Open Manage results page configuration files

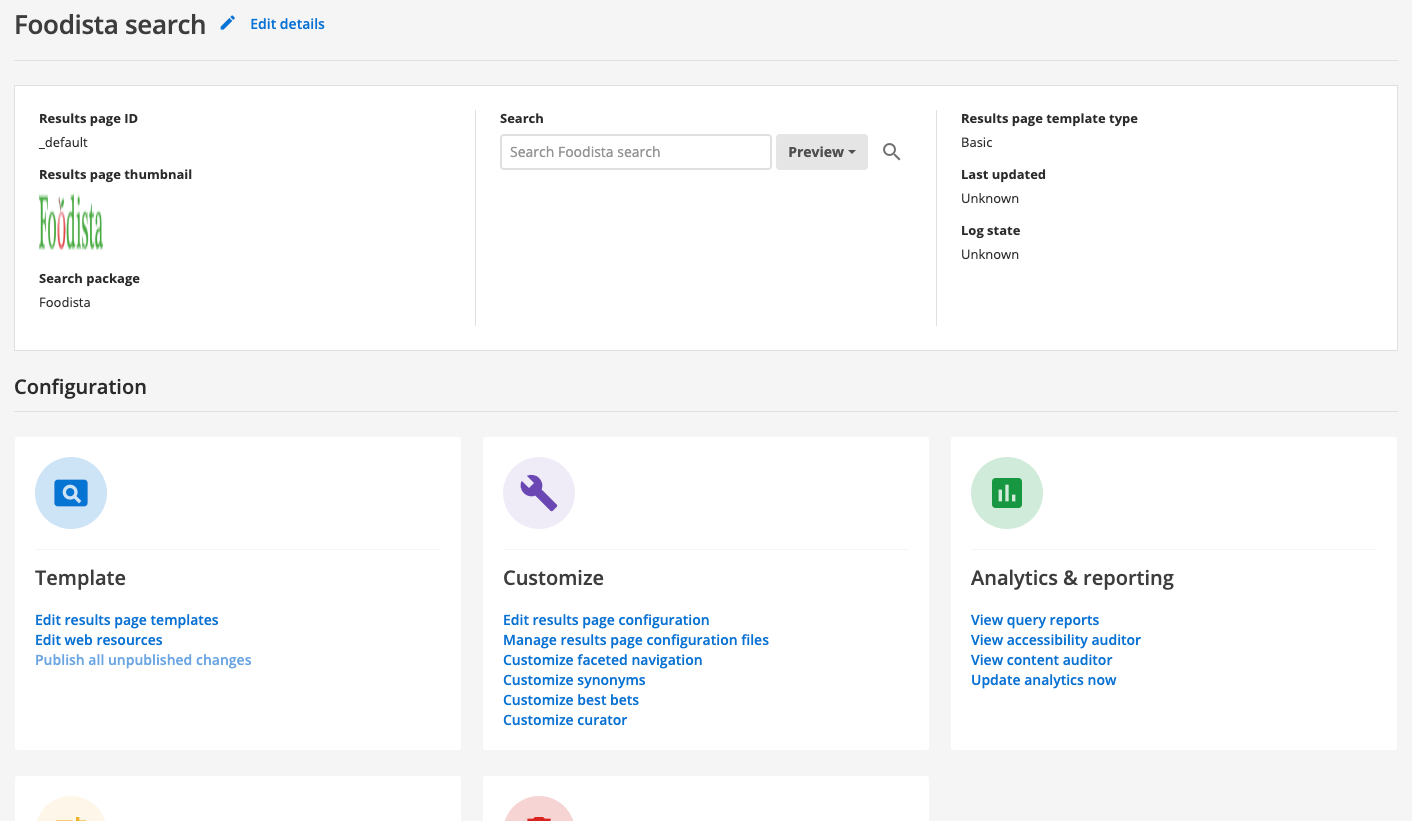tap(635, 639)
